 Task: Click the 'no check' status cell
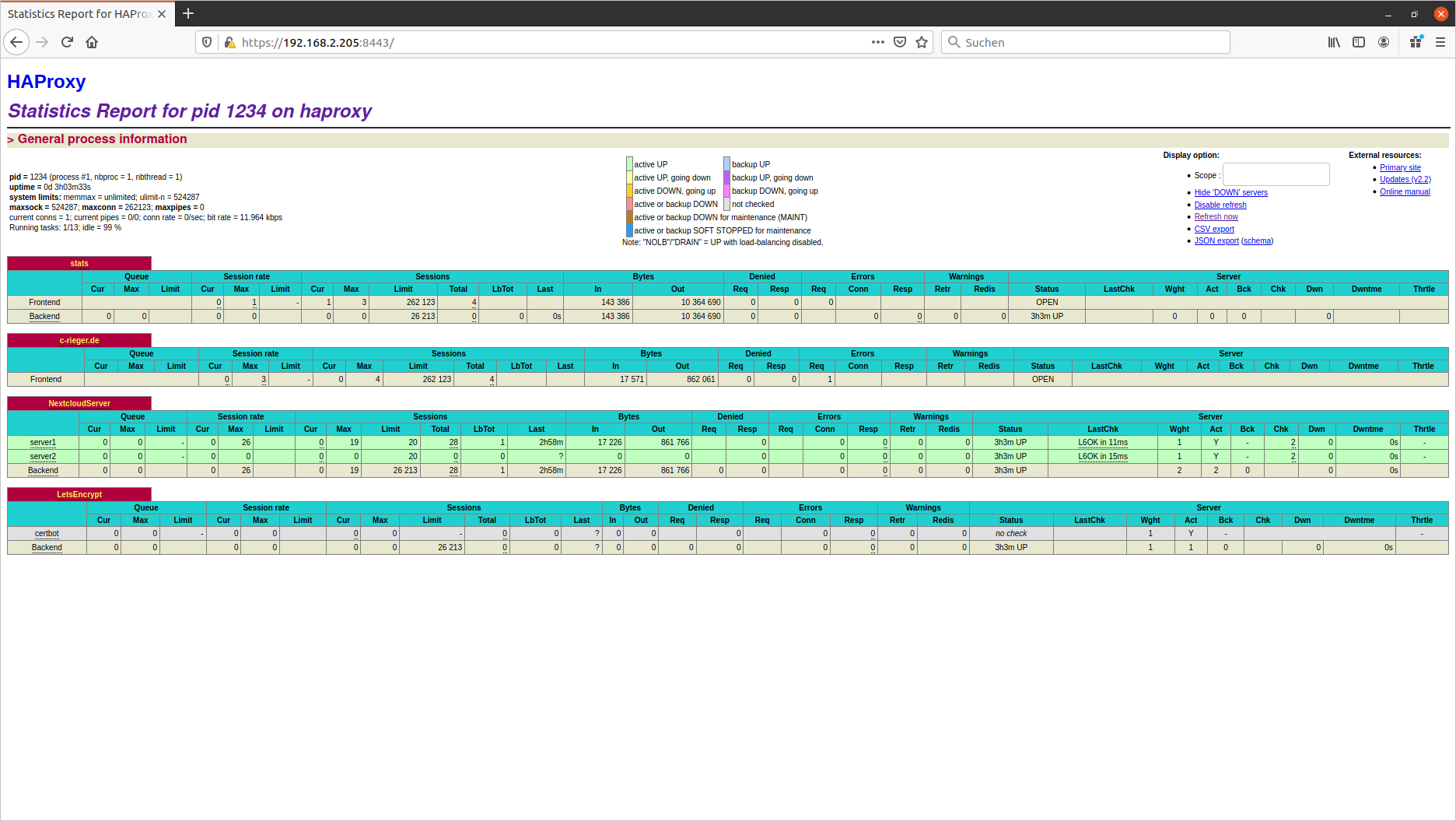point(1010,533)
